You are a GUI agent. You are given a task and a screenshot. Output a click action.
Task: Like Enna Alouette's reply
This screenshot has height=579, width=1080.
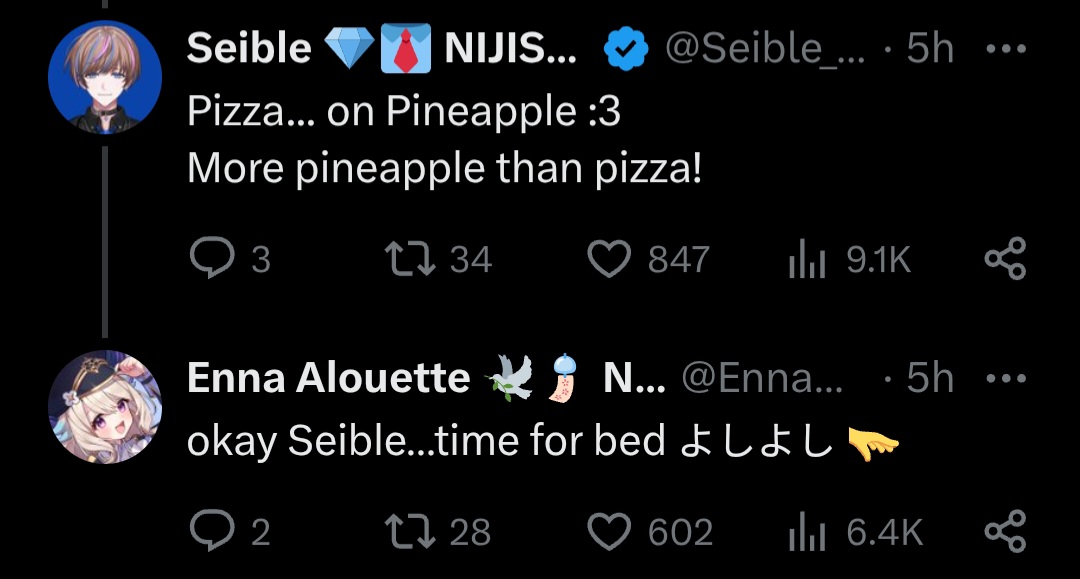point(608,531)
